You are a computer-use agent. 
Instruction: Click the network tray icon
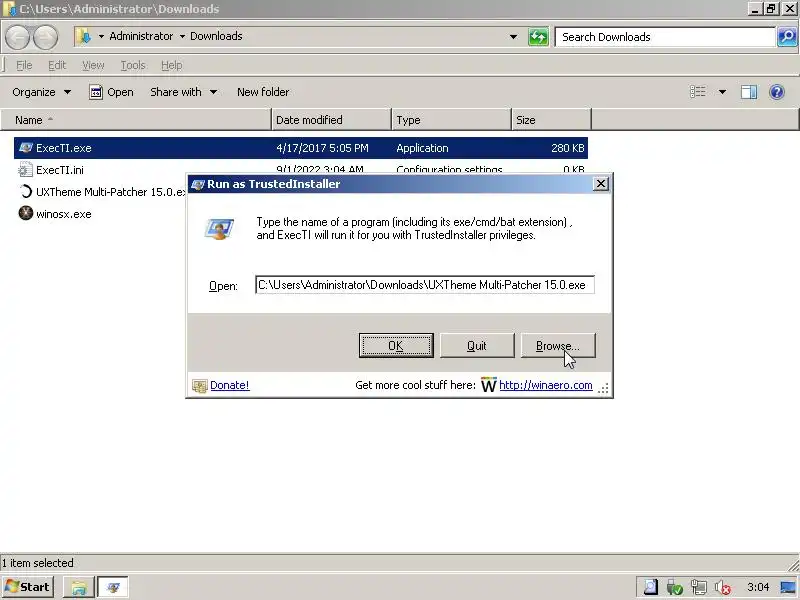click(698, 588)
